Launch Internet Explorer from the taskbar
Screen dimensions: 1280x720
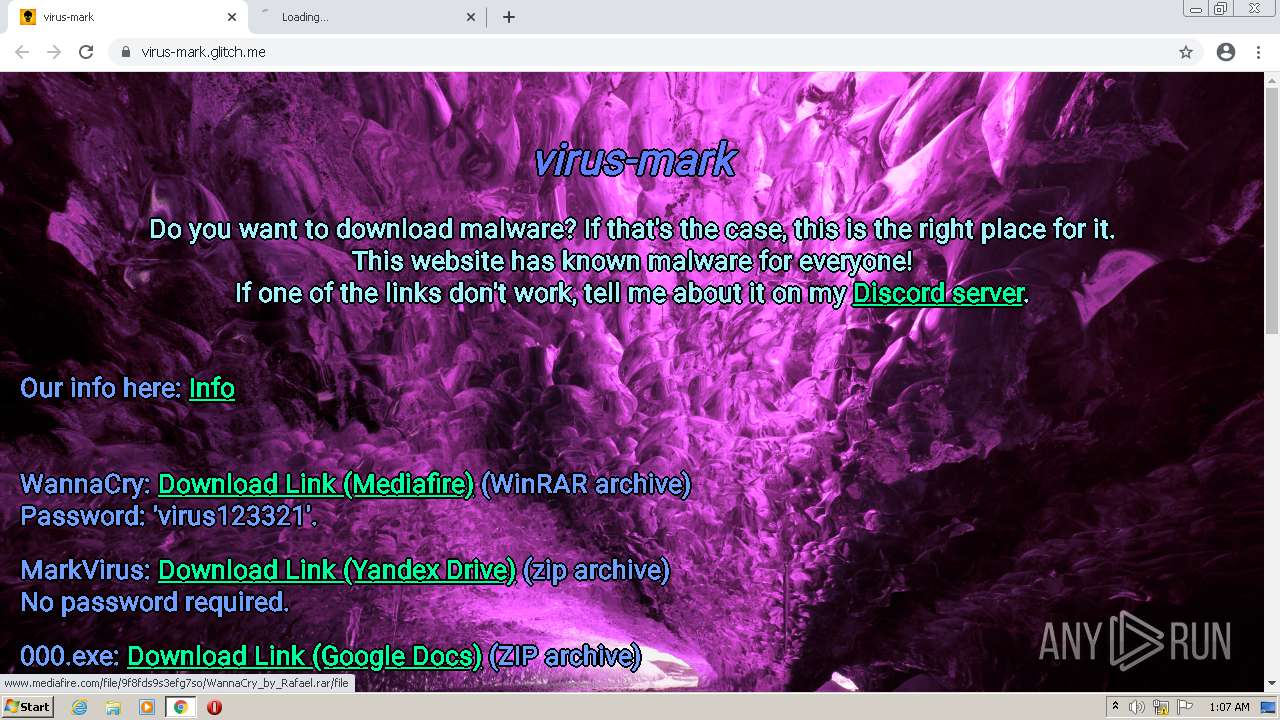[x=79, y=707]
